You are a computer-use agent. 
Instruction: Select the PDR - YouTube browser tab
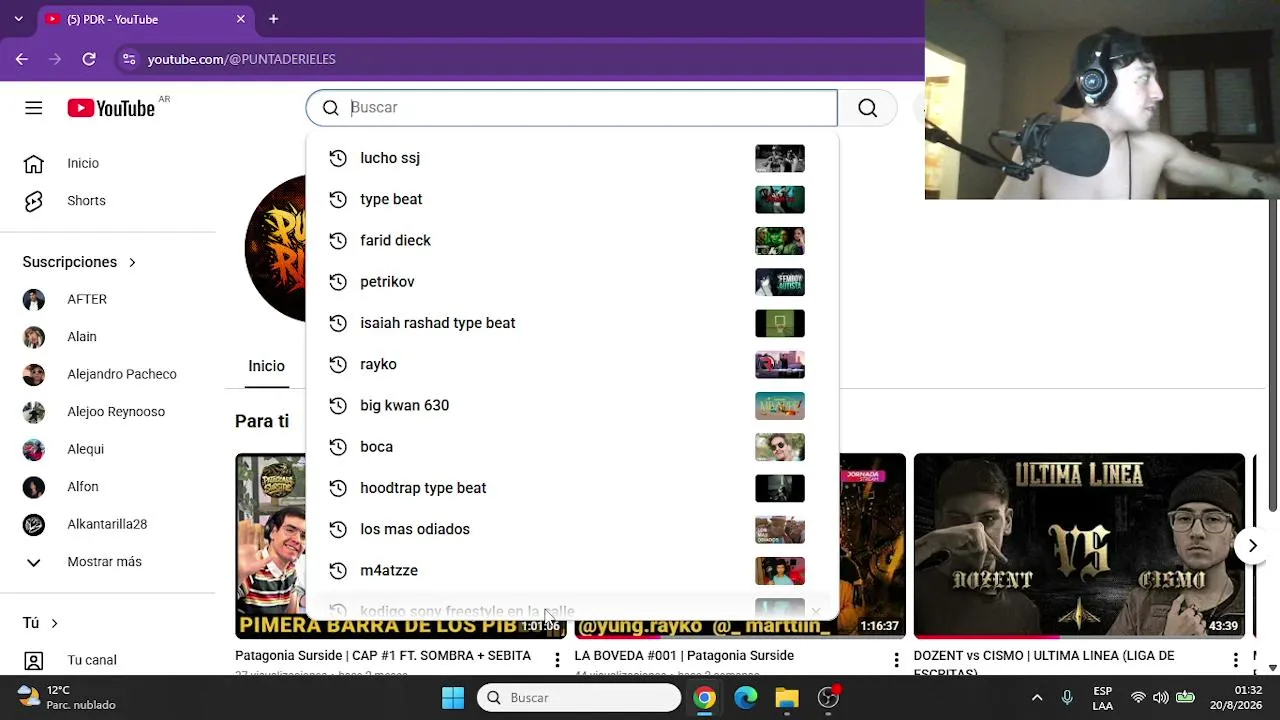coord(145,19)
